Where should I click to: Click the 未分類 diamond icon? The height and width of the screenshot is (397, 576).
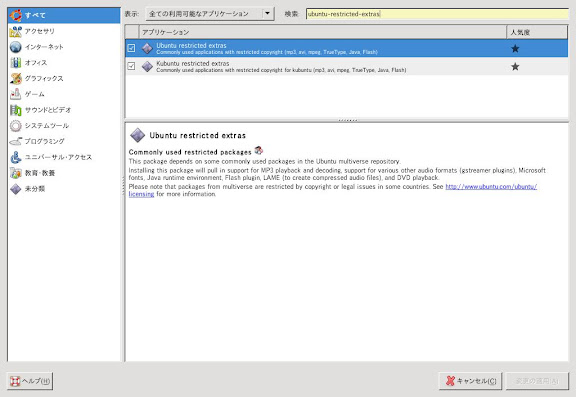[x=16, y=189]
